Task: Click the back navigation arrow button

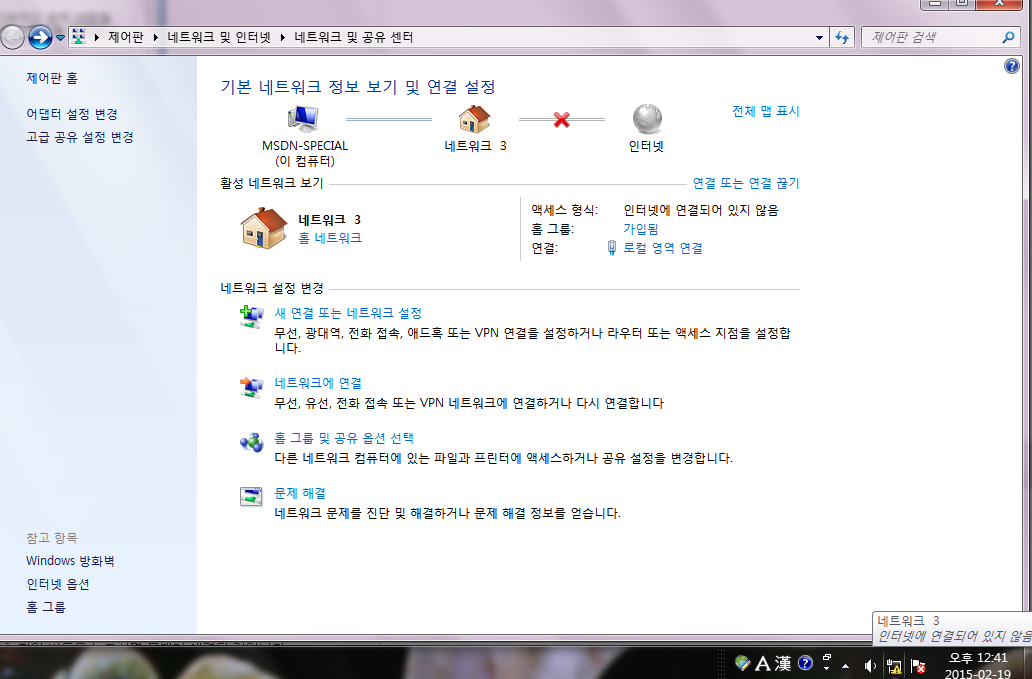Action: click(12, 38)
